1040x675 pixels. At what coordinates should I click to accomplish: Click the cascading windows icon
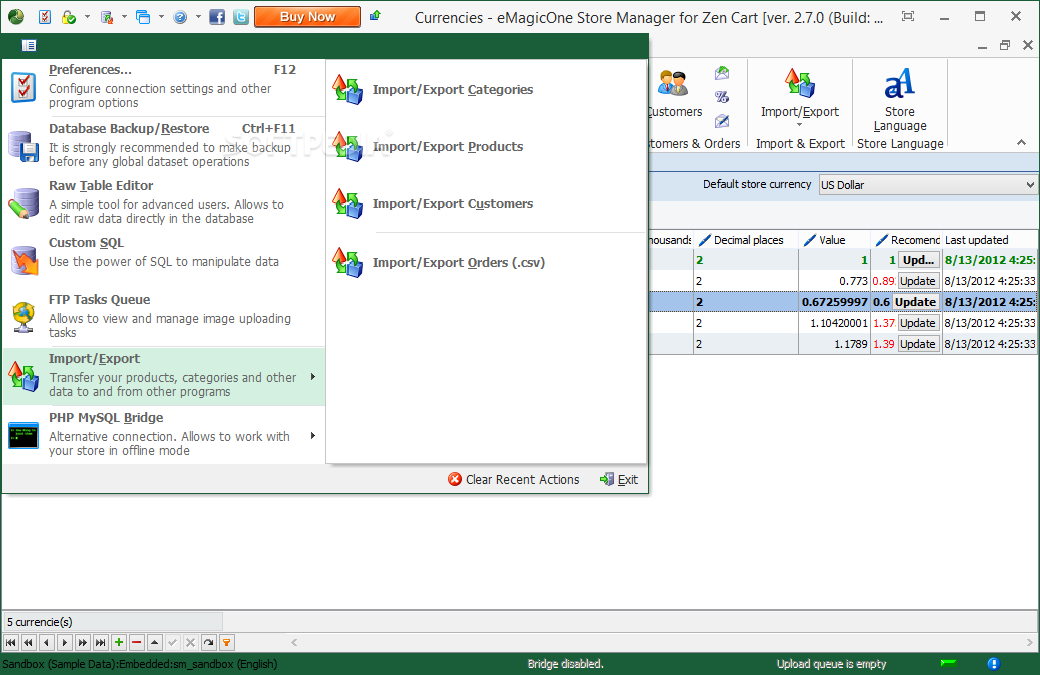point(143,17)
